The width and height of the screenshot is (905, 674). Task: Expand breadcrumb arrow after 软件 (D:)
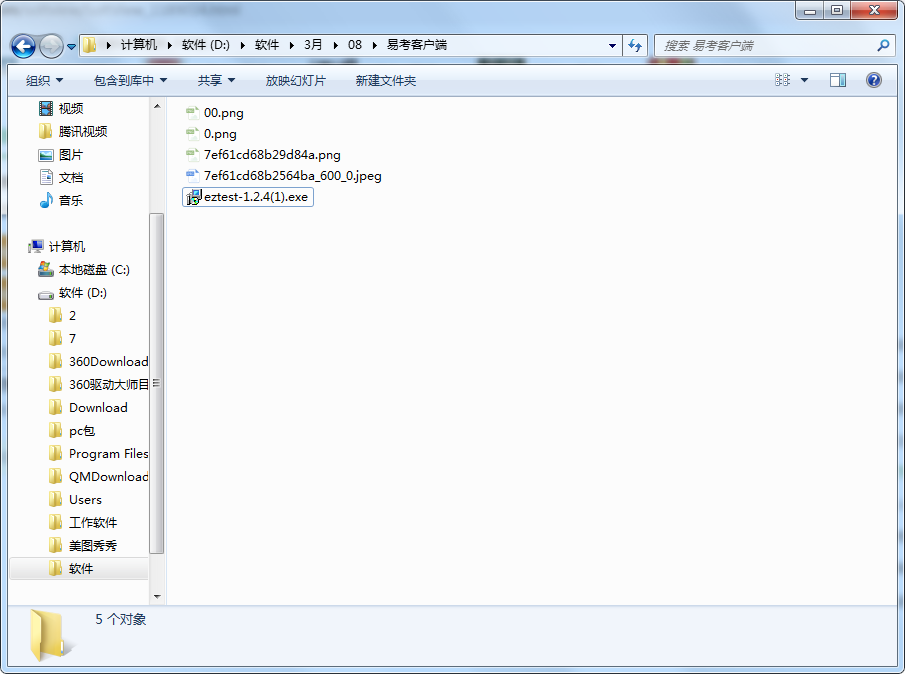[242, 45]
